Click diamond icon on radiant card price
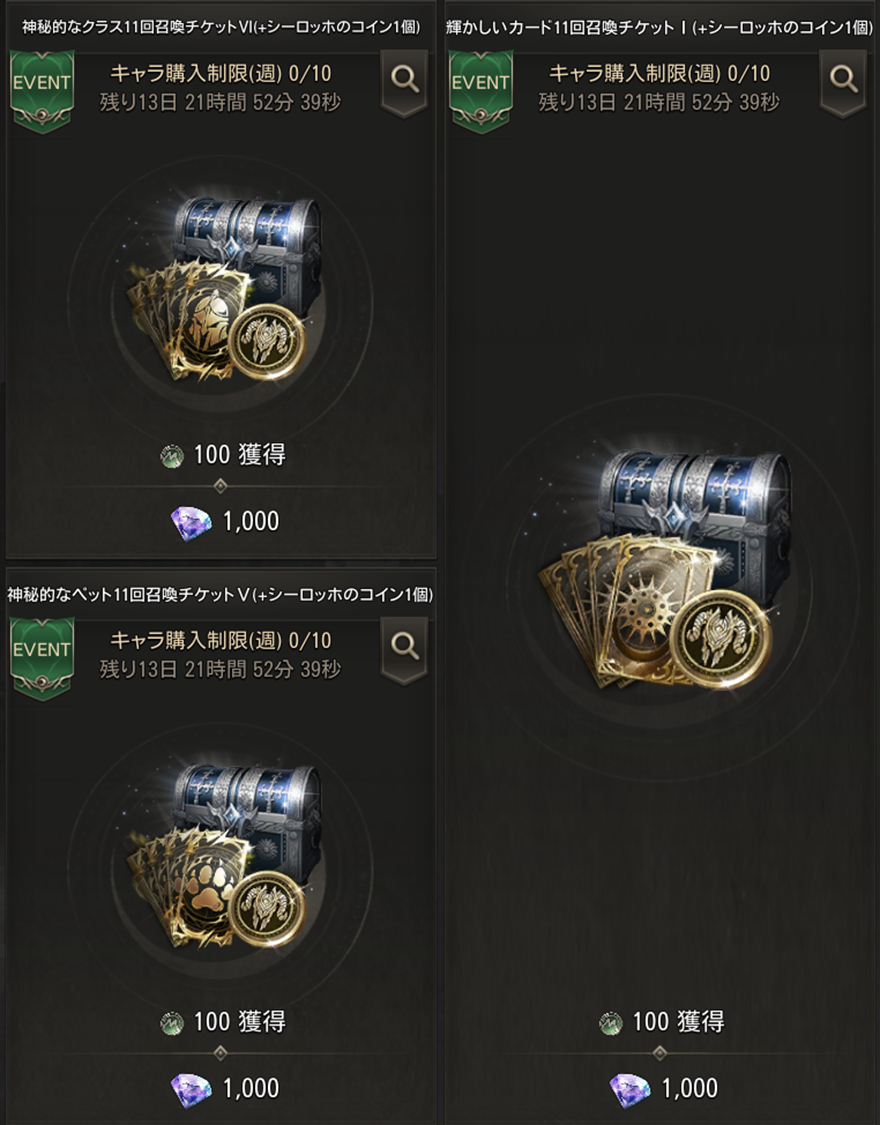The width and height of the screenshot is (880, 1125). tap(630, 1090)
